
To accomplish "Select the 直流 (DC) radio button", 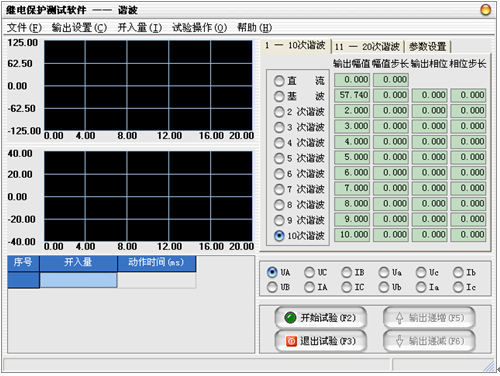I will [x=279, y=81].
